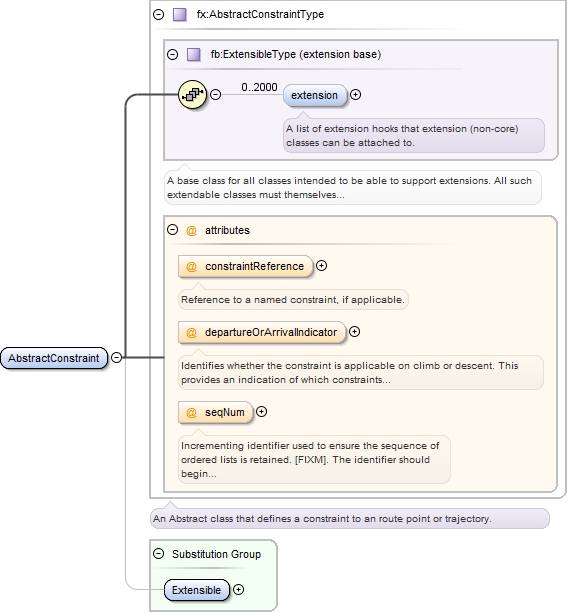Screen dimensions: 568x613
Task: Collapse the sequence compositor minus toggle
Action: [215, 95]
